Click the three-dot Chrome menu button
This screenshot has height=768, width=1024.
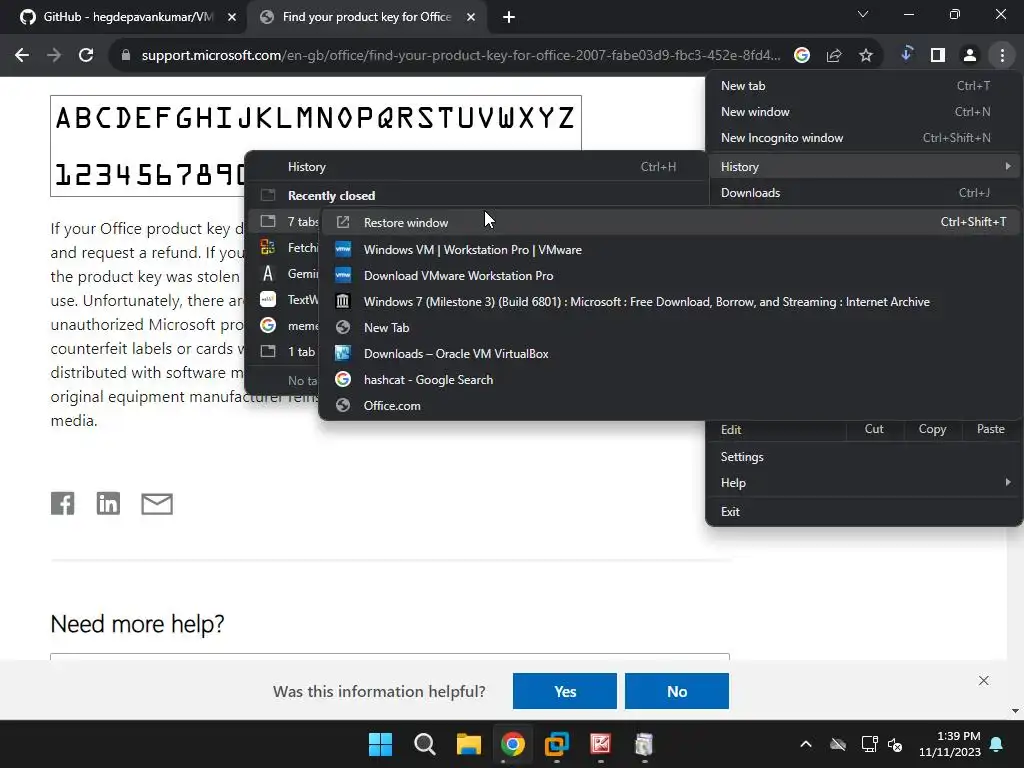click(1002, 55)
